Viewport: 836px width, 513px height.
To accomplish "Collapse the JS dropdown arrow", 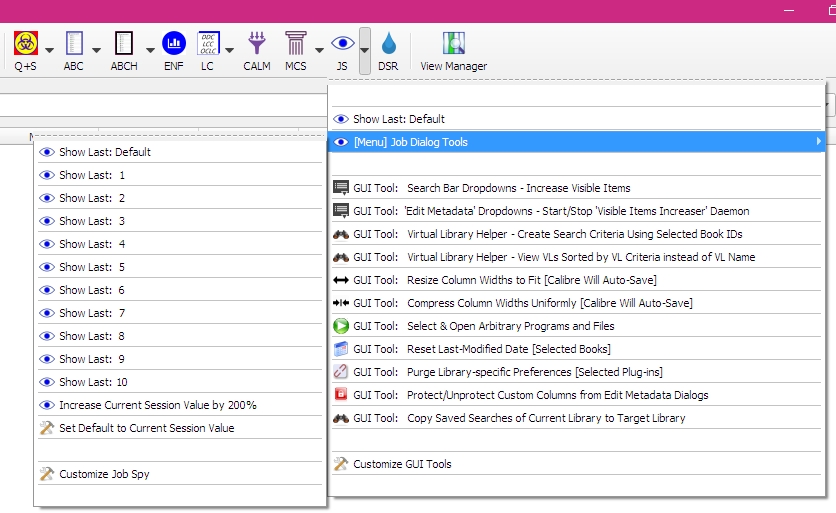I will (365, 49).
